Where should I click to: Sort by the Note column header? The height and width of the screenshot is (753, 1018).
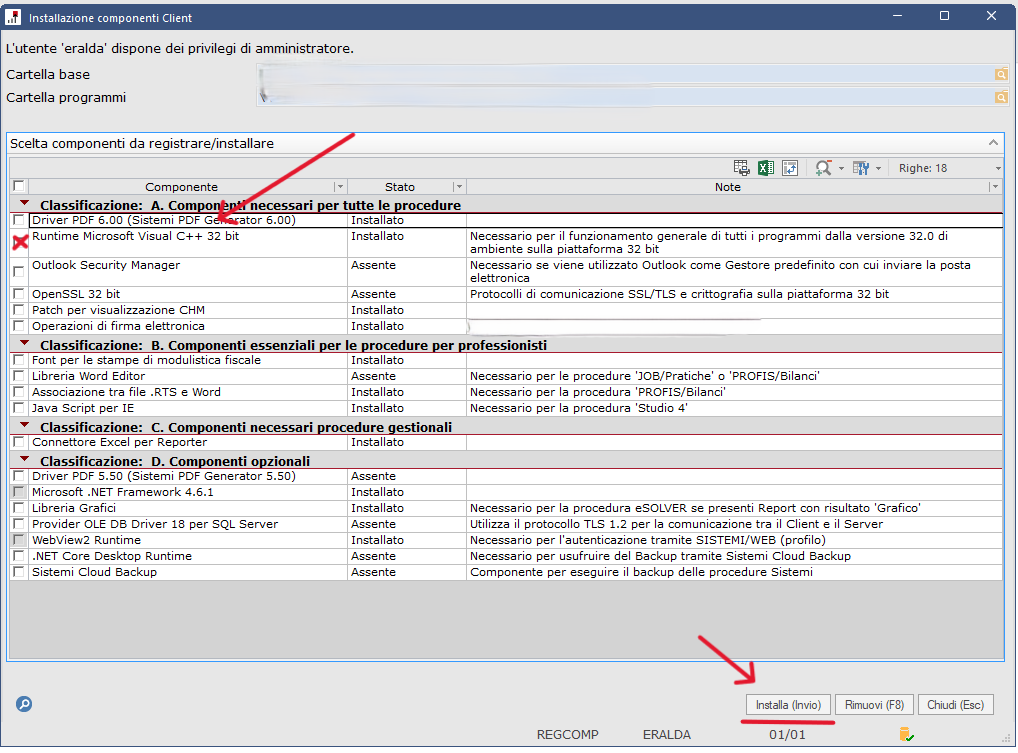tap(728, 187)
